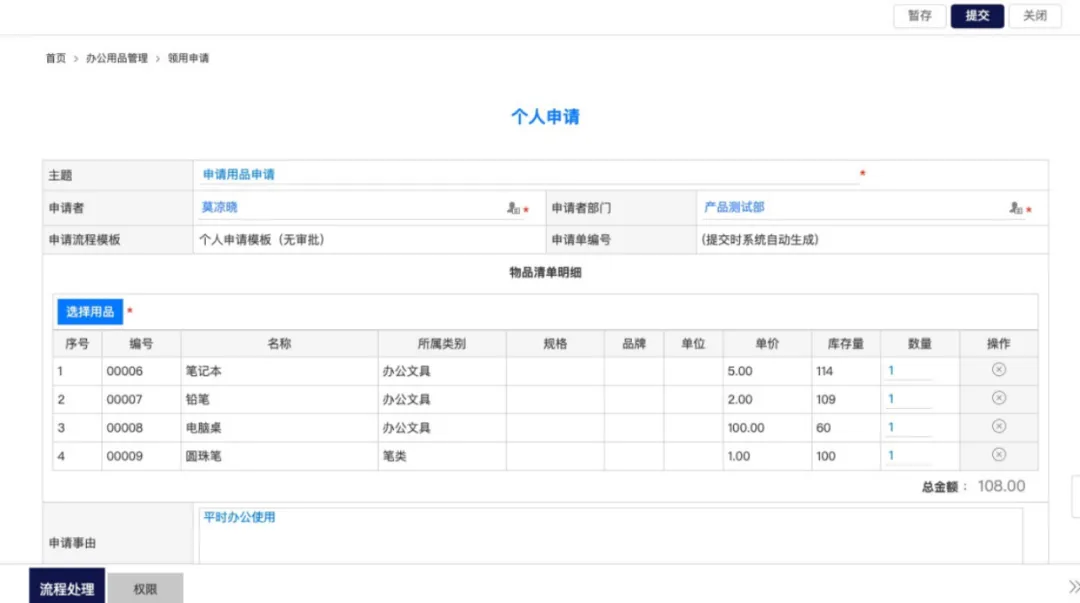Click the 个人申请模板（无审批）template text

[x=262, y=240]
